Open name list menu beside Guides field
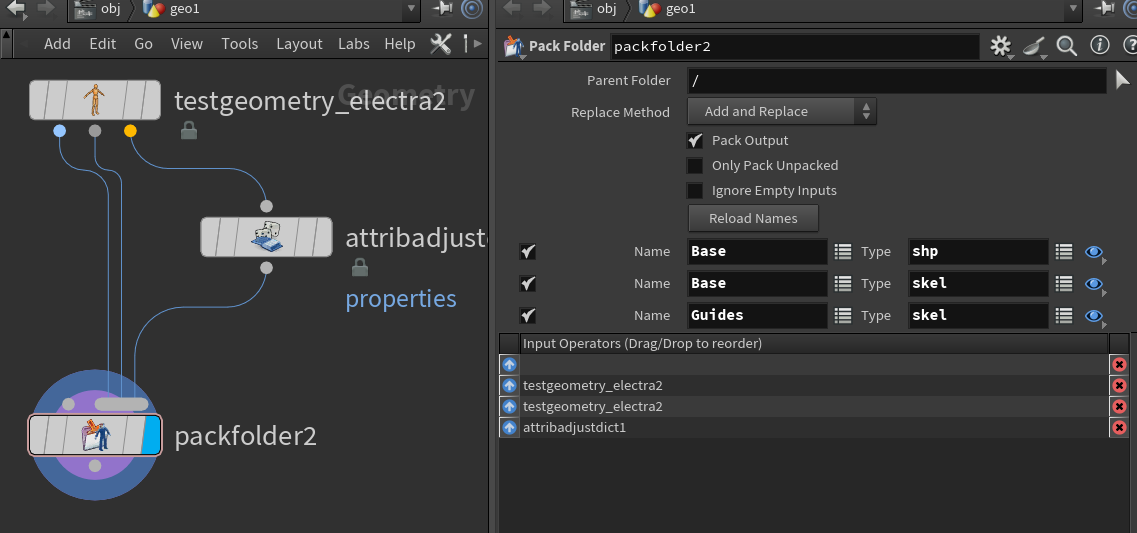Viewport: 1137px width, 533px height. (843, 316)
